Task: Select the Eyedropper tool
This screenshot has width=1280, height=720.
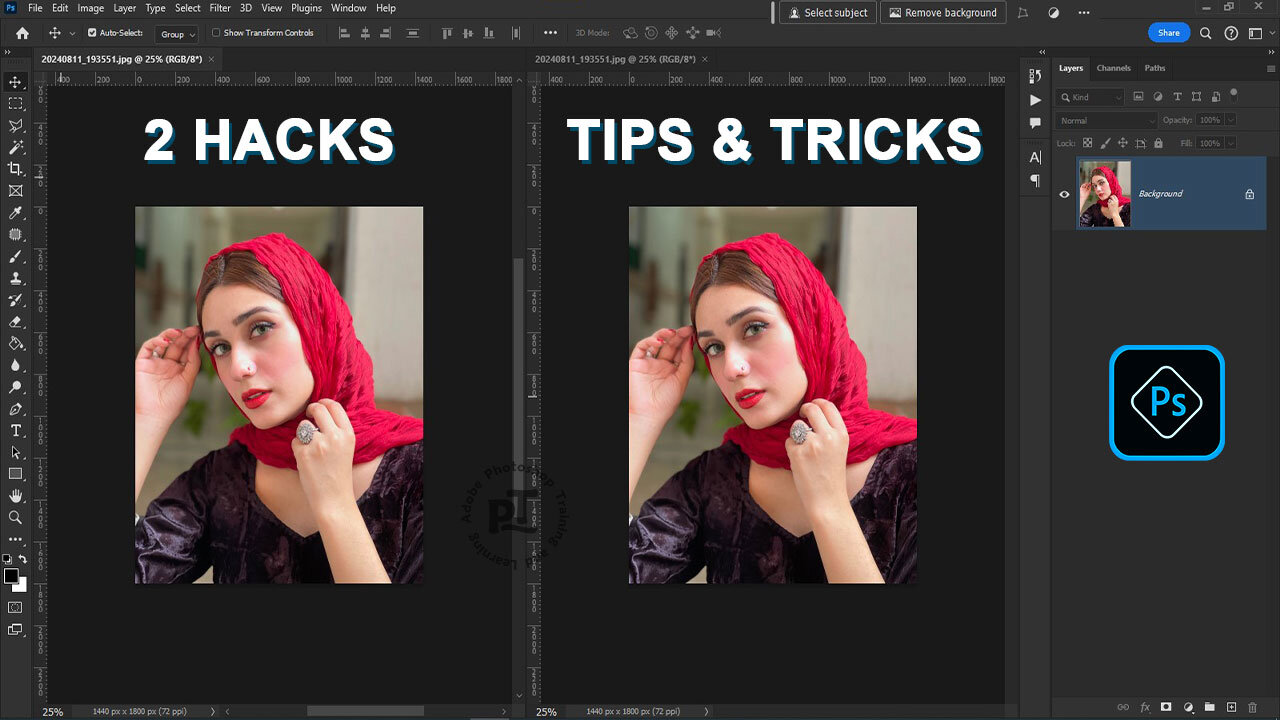Action: [15, 213]
